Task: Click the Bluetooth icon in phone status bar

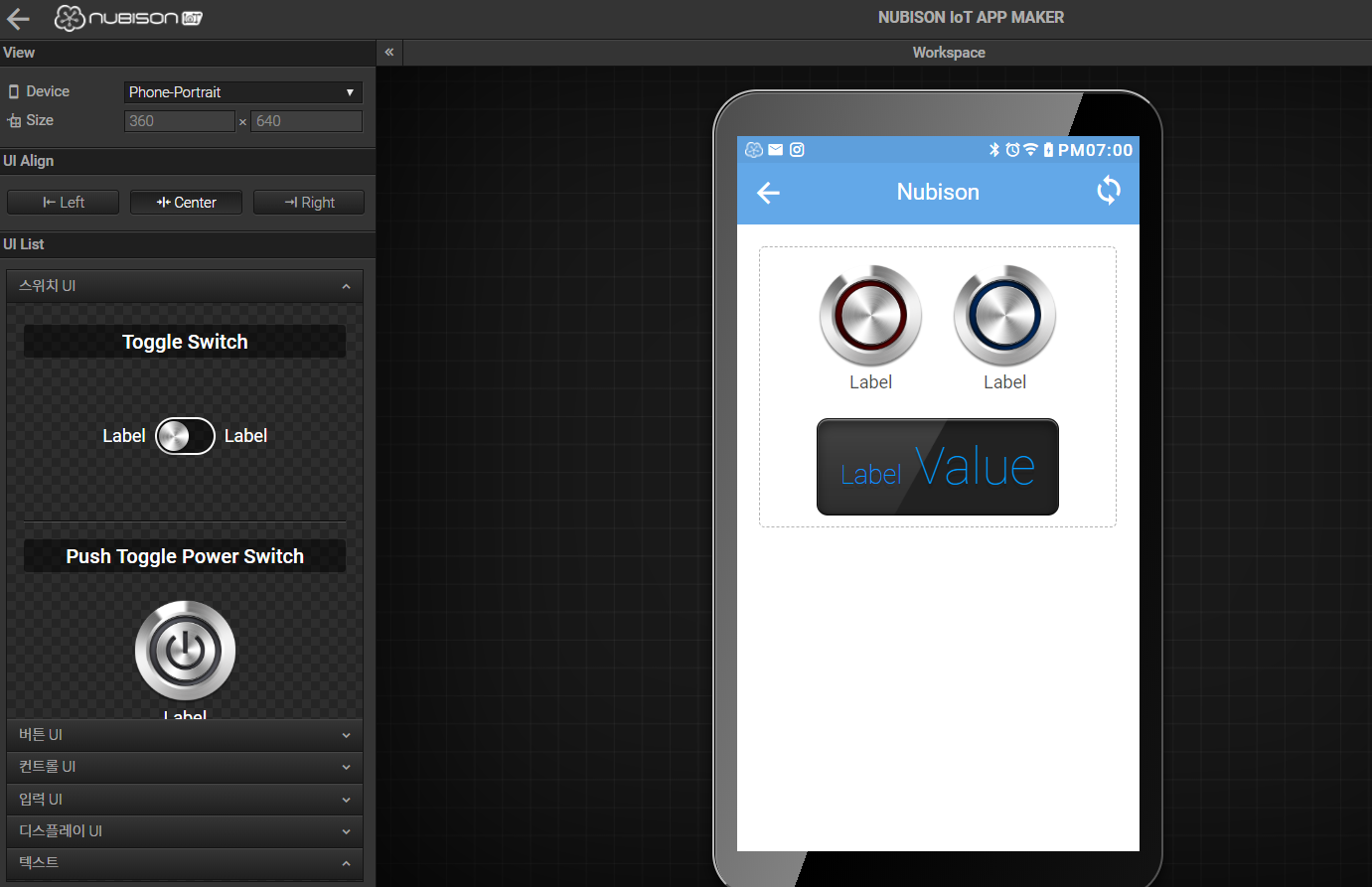Action: pos(993,150)
